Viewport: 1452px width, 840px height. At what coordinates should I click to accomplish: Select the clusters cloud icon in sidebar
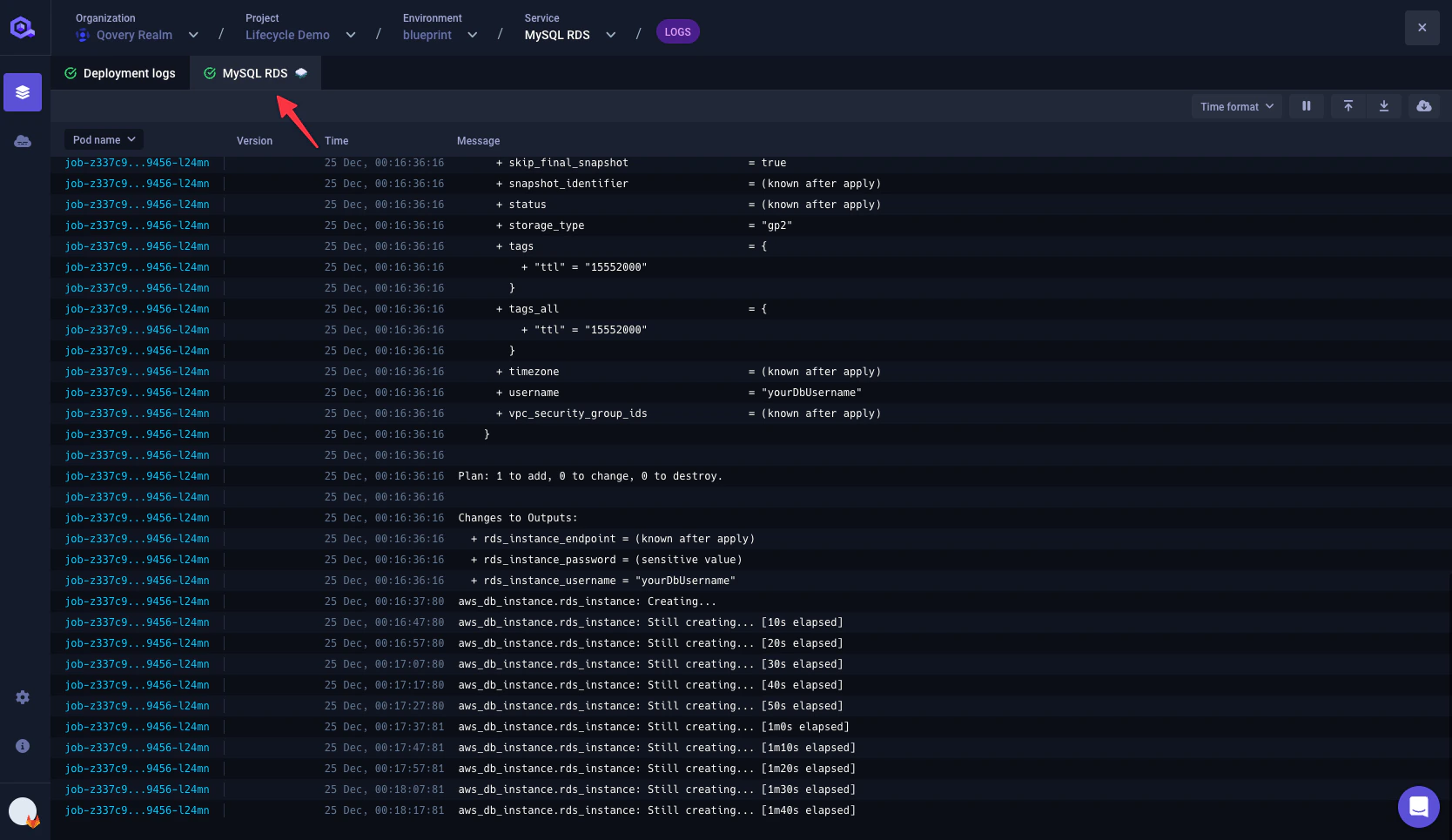[23, 141]
